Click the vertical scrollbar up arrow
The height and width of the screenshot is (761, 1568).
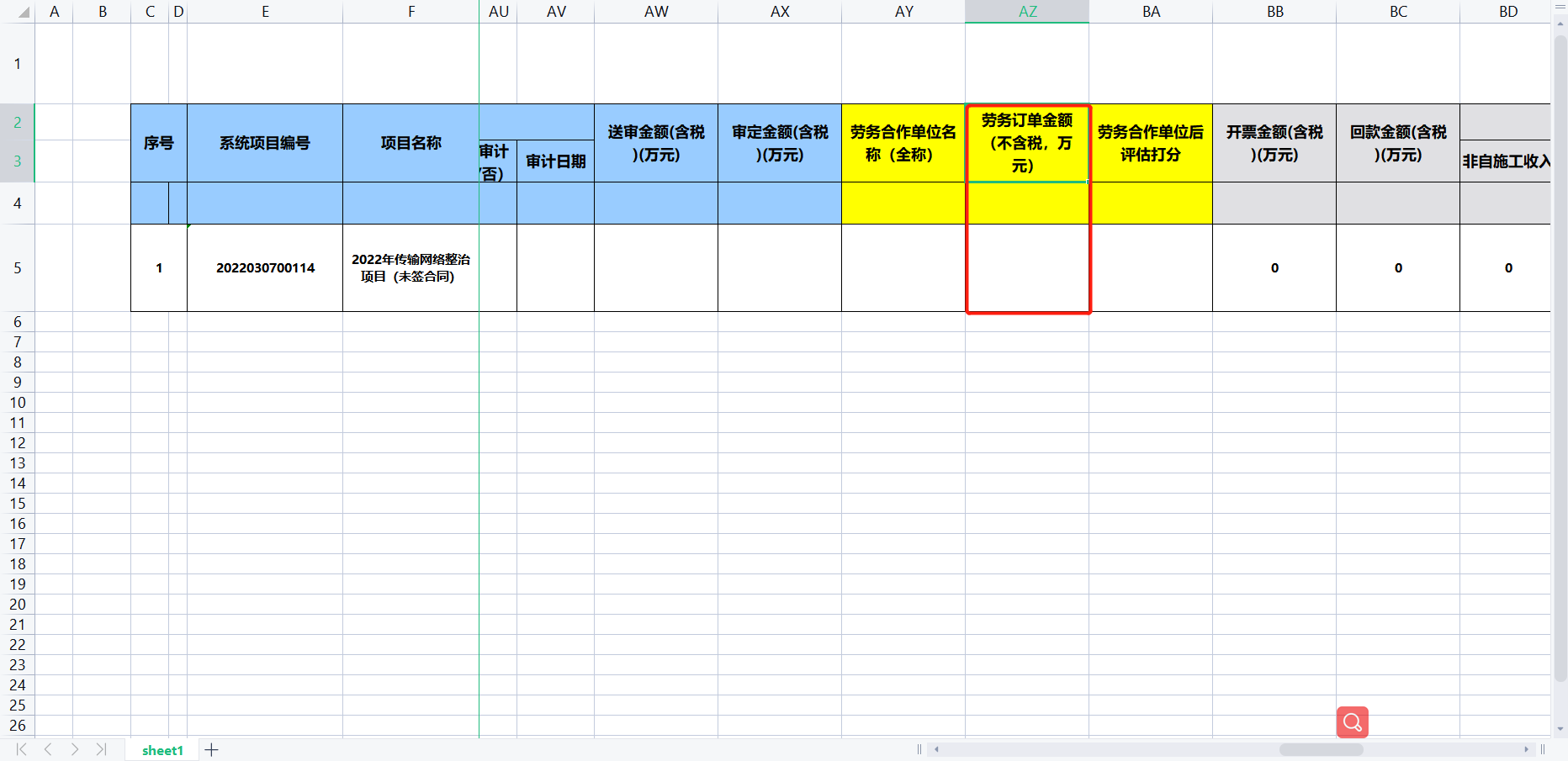(1560, 26)
